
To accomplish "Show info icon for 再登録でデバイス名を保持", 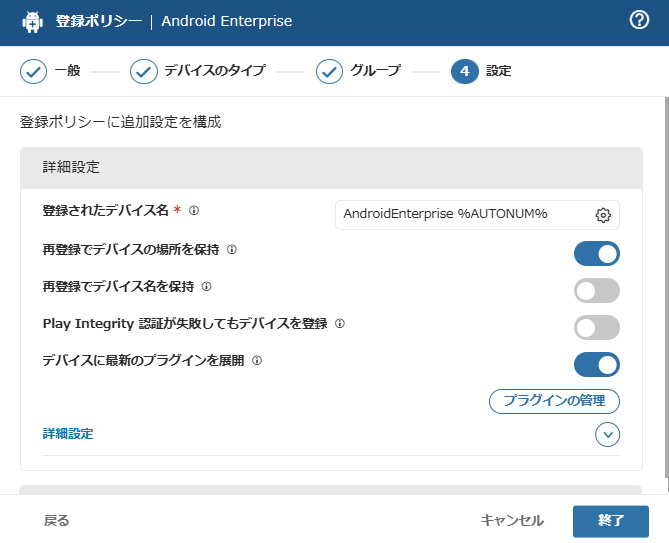I will pos(207,286).
